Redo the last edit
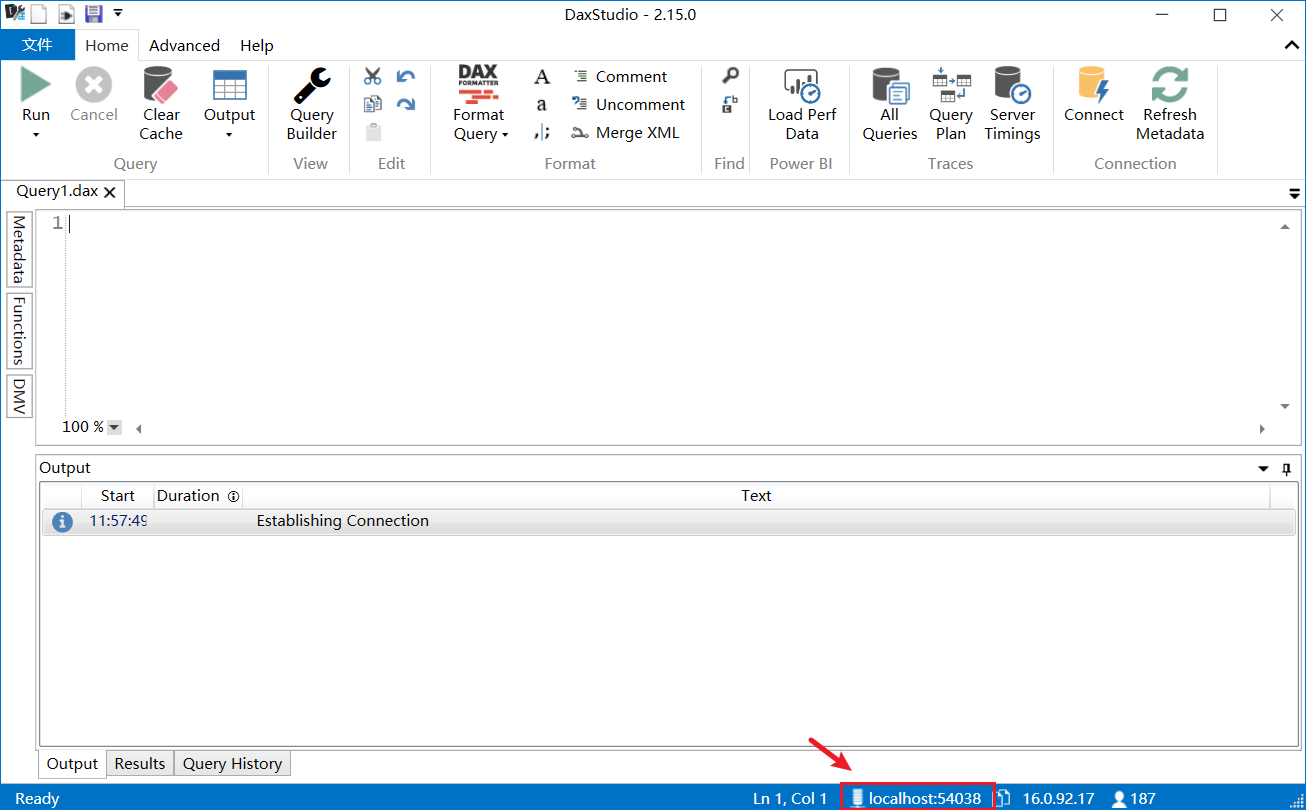 pos(406,104)
